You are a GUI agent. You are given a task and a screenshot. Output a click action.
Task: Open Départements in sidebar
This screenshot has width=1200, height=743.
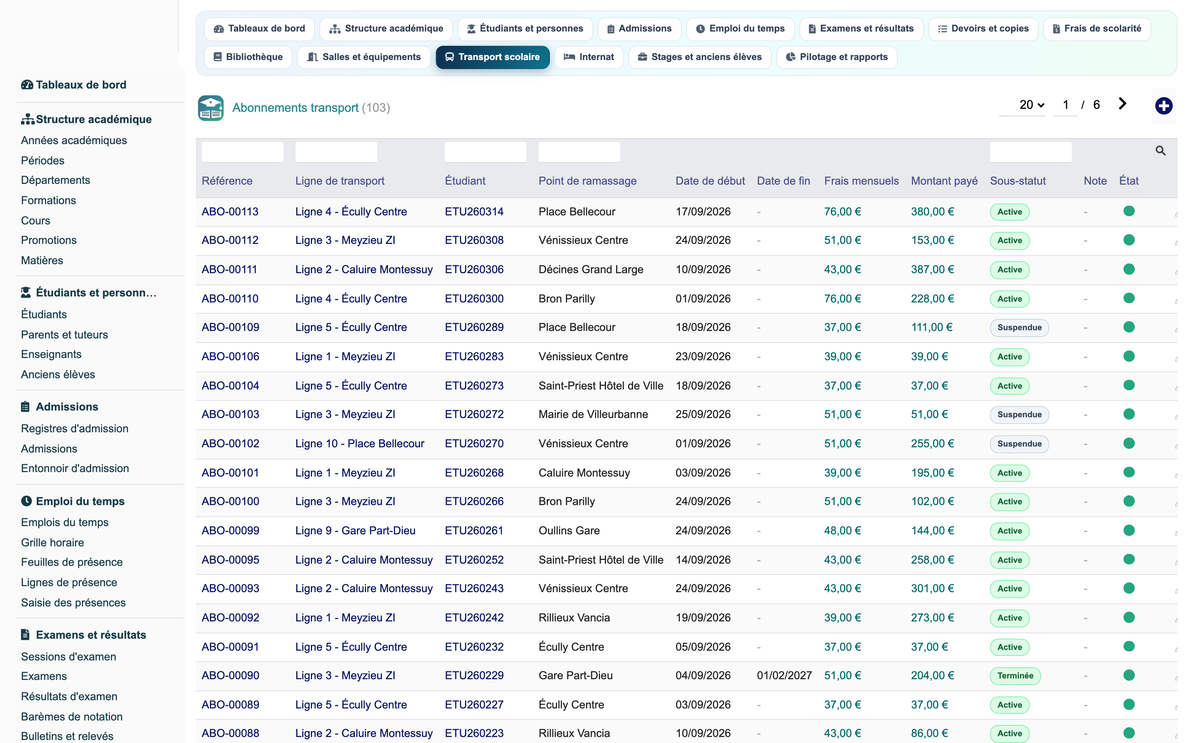(55, 181)
